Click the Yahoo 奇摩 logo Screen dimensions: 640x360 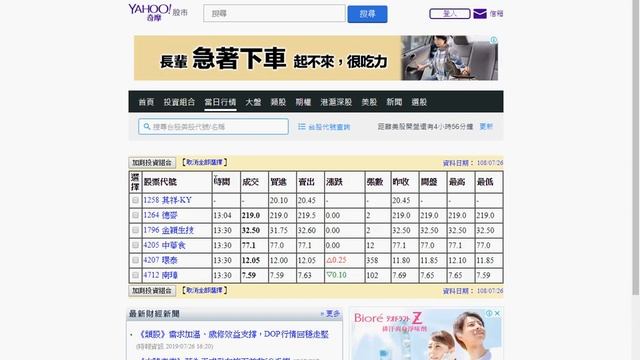point(149,12)
